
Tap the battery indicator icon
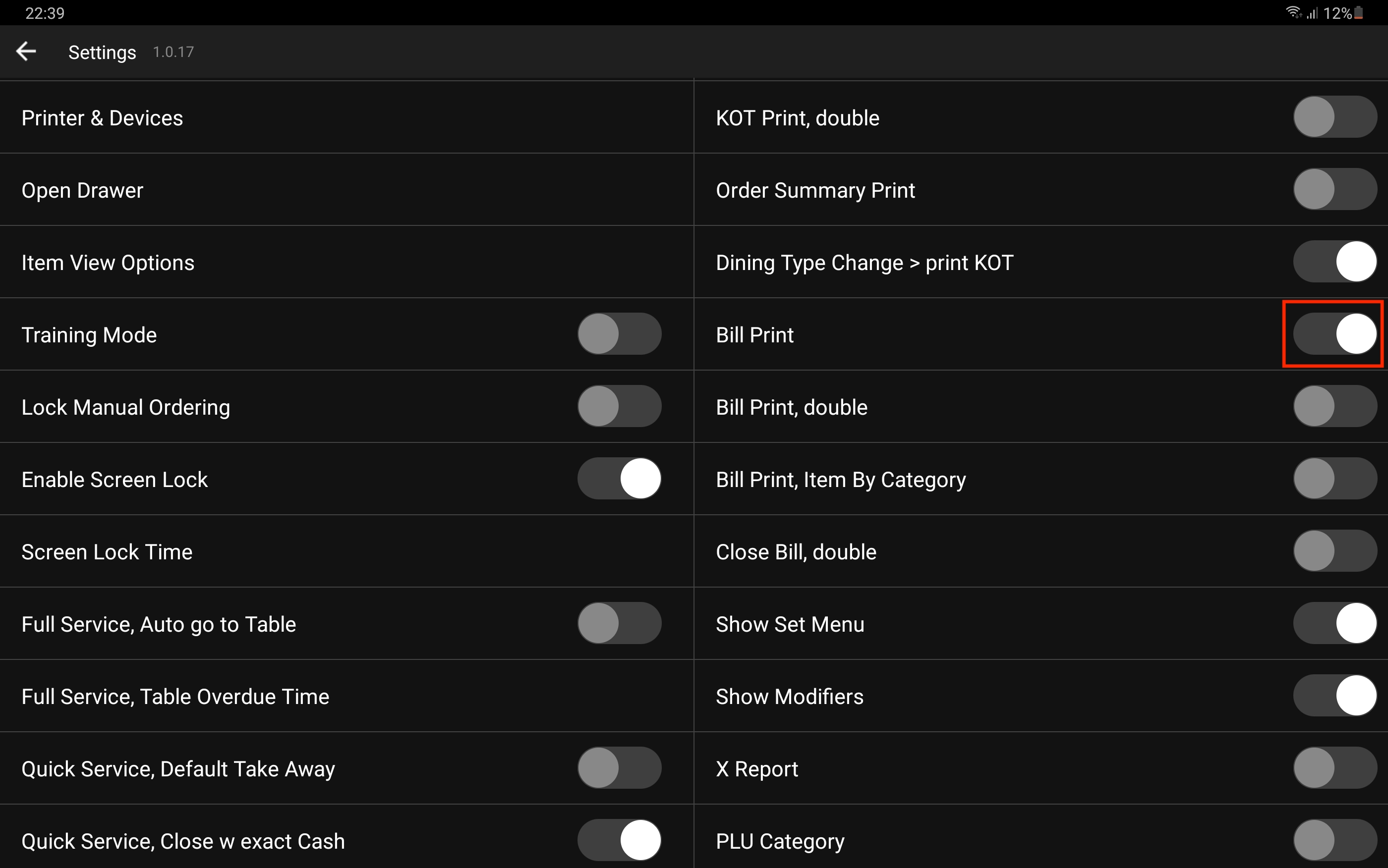coord(1358,12)
